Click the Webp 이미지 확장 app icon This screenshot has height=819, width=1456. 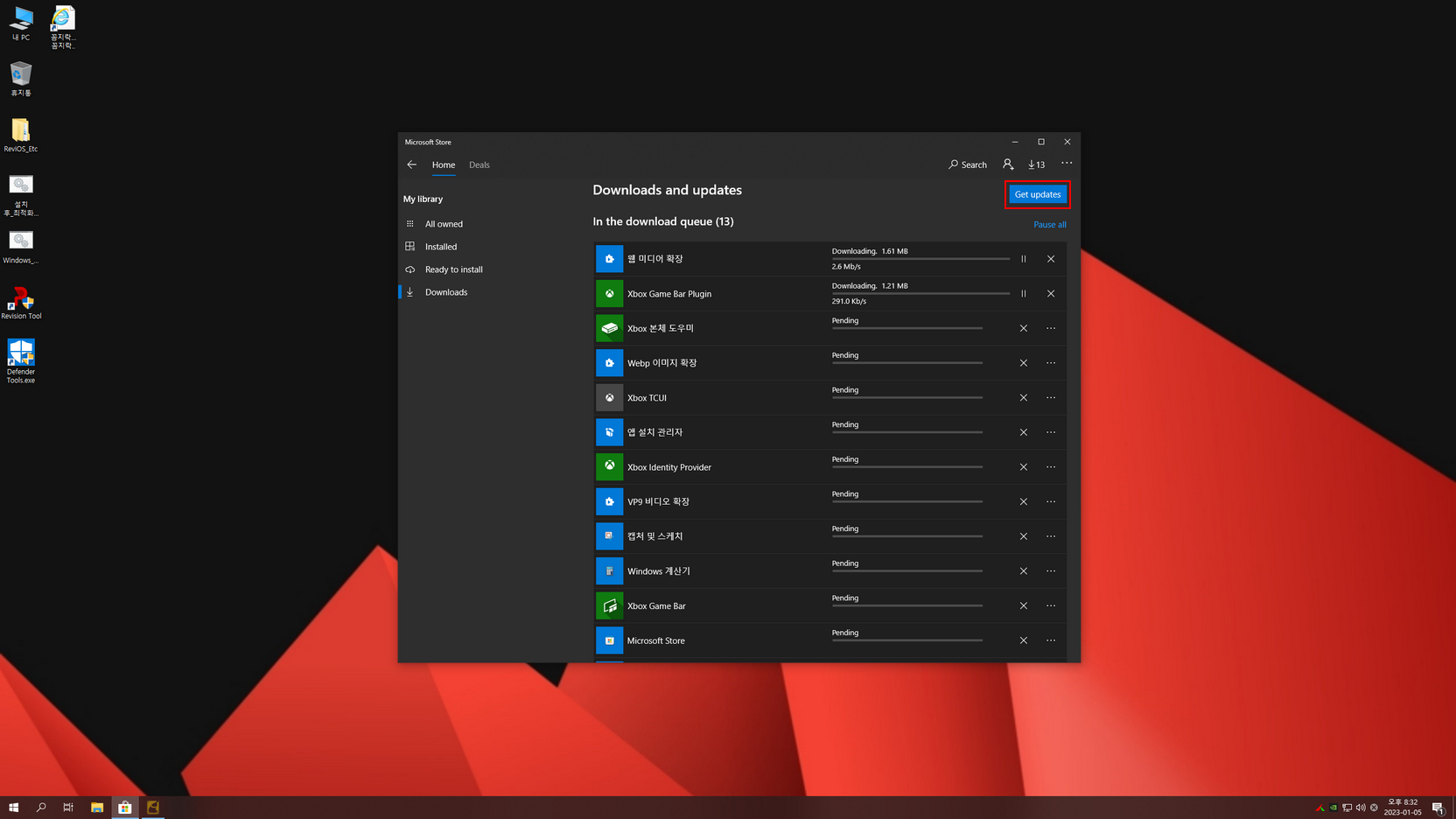point(610,363)
